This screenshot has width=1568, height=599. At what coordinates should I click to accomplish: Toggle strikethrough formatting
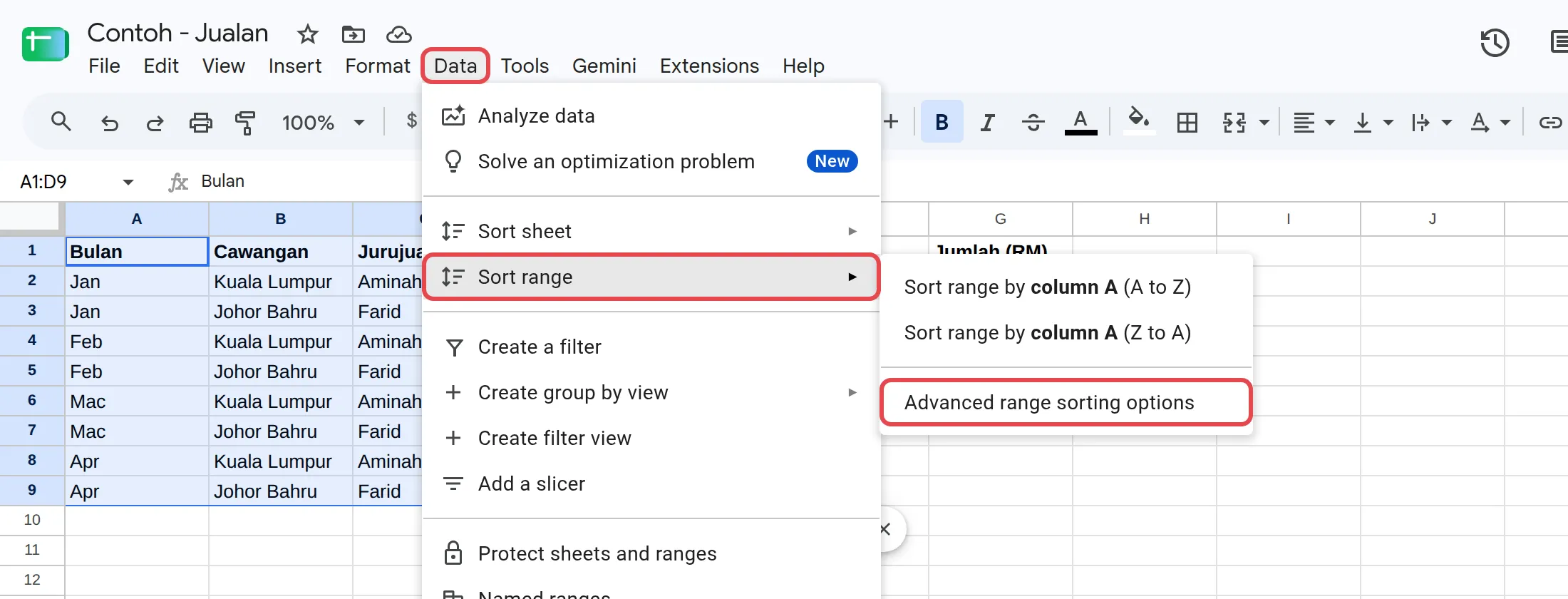click(1033, 123)
